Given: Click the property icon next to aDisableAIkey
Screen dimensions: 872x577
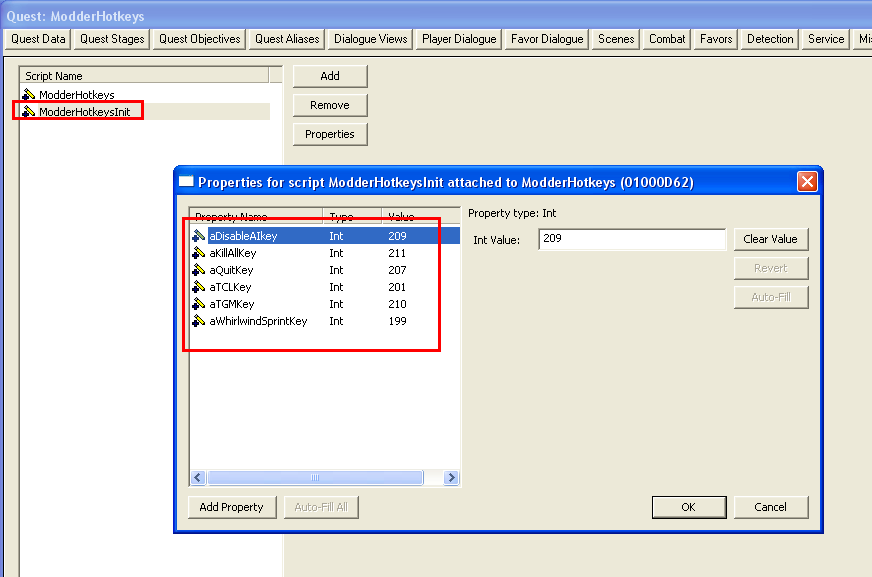Looking at the screenshot, I should point(199,236).
